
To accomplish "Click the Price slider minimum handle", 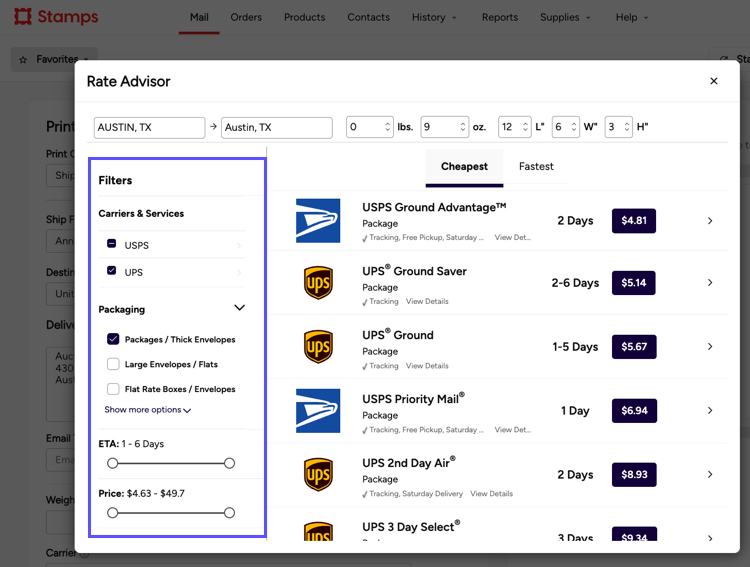I will click(112, 513).
